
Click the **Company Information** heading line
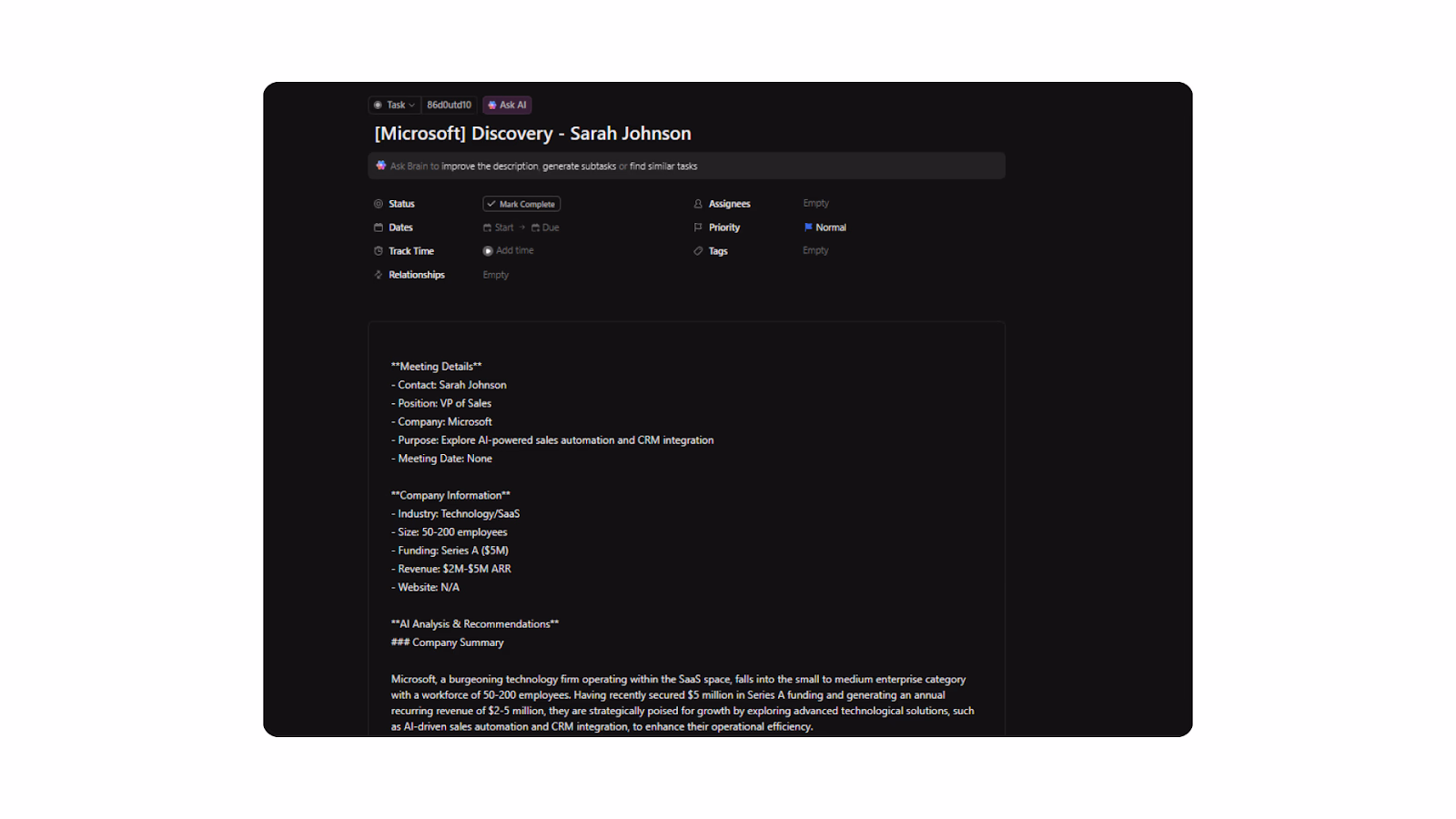point(450,495)
